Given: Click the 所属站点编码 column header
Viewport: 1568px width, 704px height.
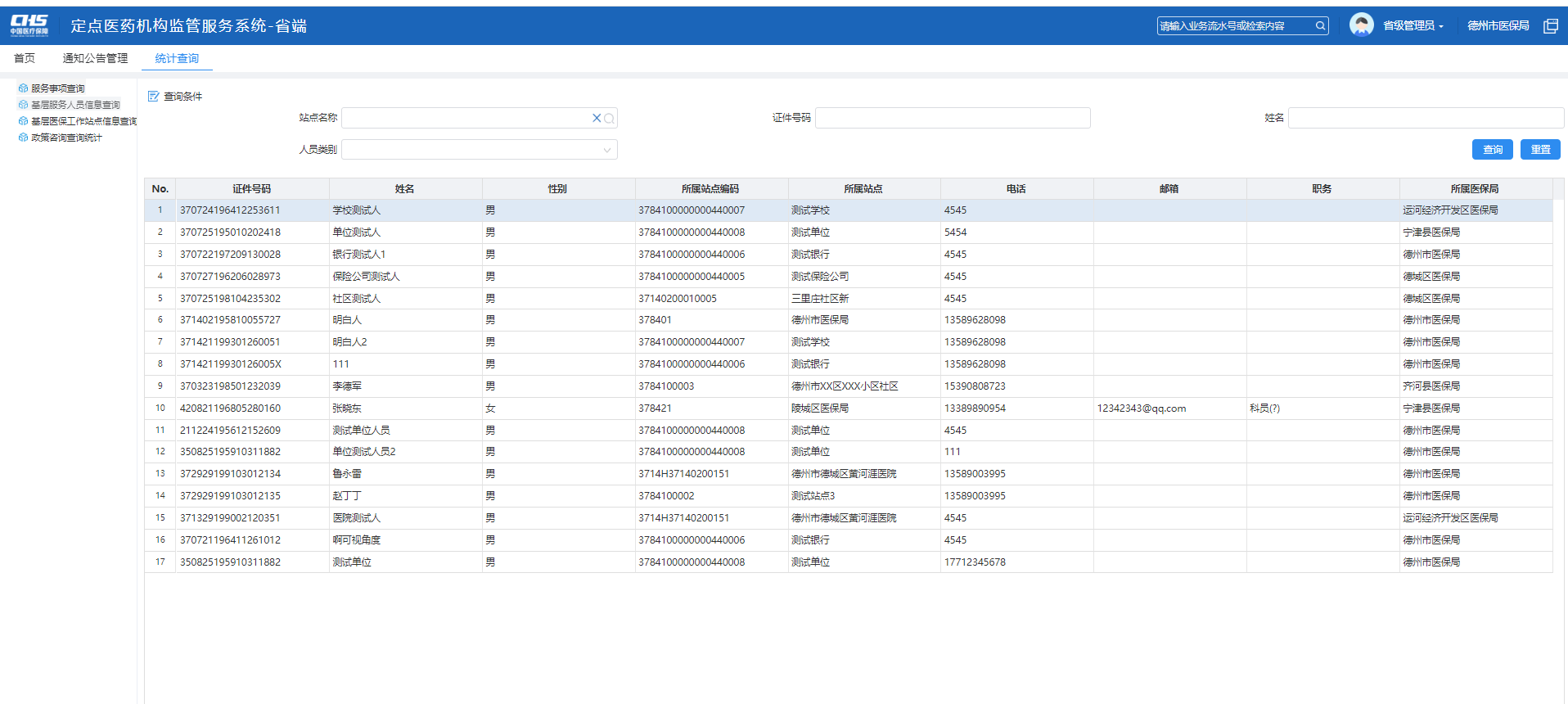Looking at the screenshot, I should click(x=710, y=189).
